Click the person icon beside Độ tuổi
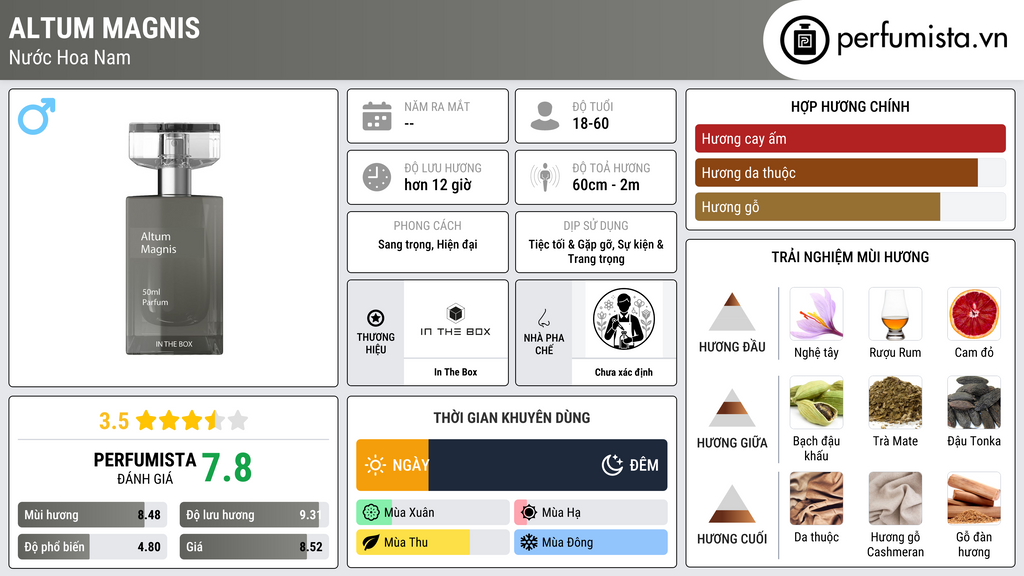Image resolution: width=1024 pixels, height=576 pixels. click(x=545, y=116)
